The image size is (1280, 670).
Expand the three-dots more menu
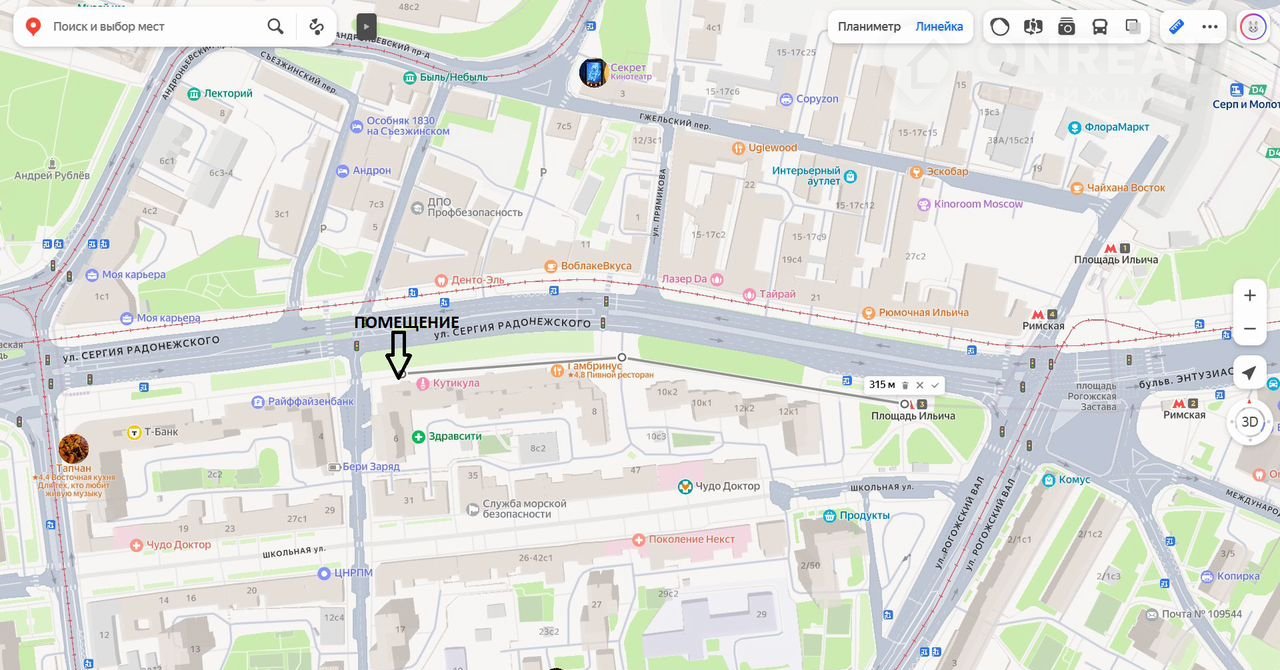(x=1210, y=27)
